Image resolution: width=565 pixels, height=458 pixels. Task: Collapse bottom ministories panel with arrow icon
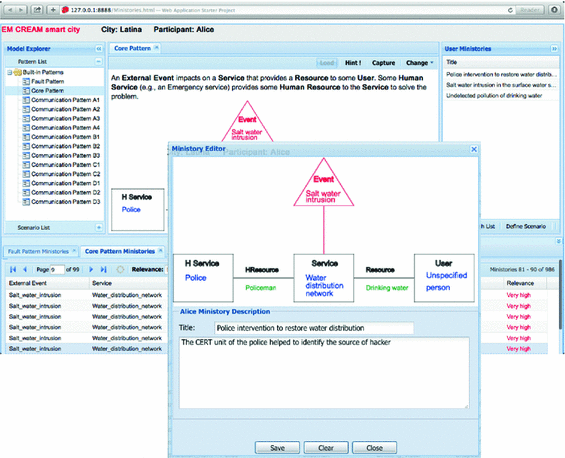tap(559, 241)
